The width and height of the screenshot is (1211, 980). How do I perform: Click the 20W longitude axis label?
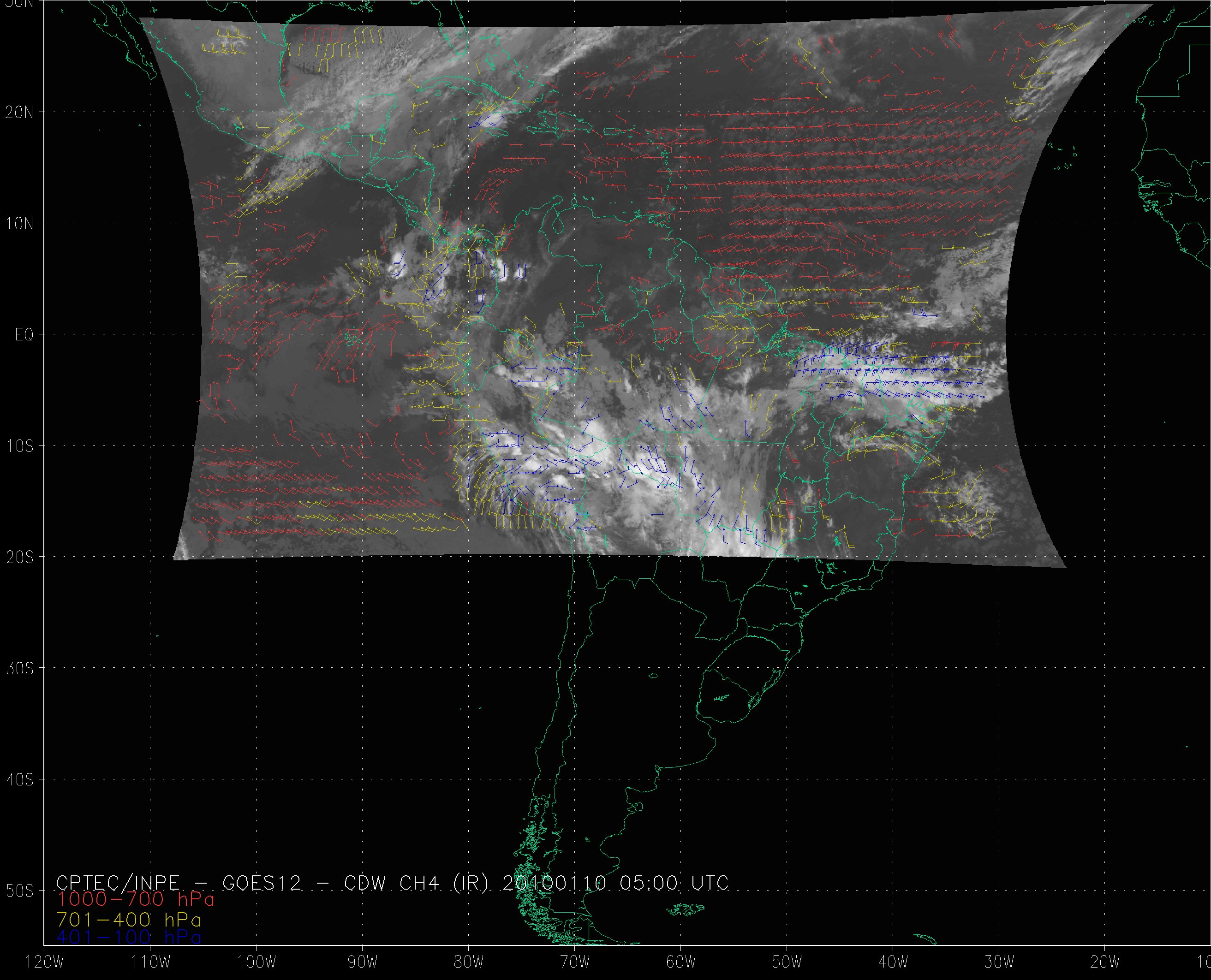tap(1105, 962)
